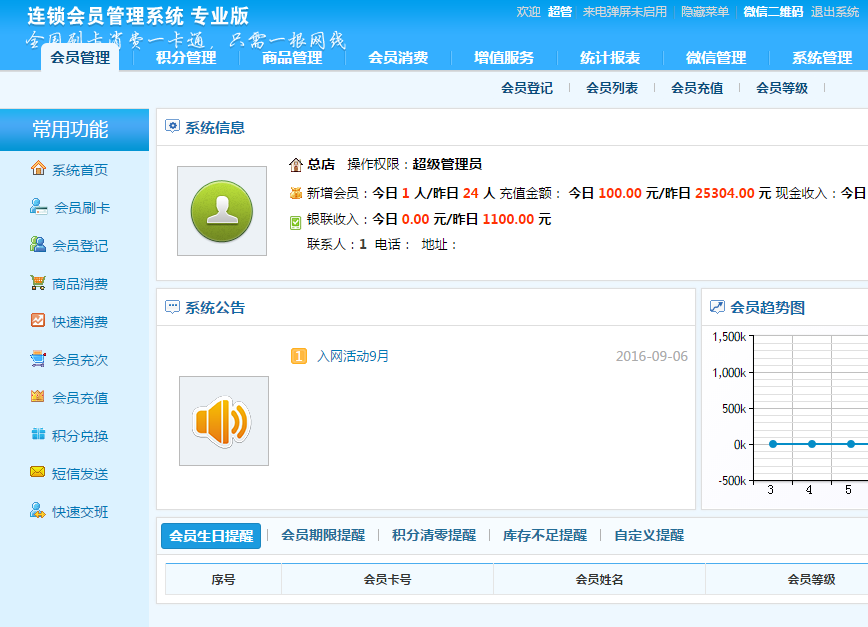Select 会员登记 in the submenu bar
The width and height of the screenshot is (868, 627).
527,88
